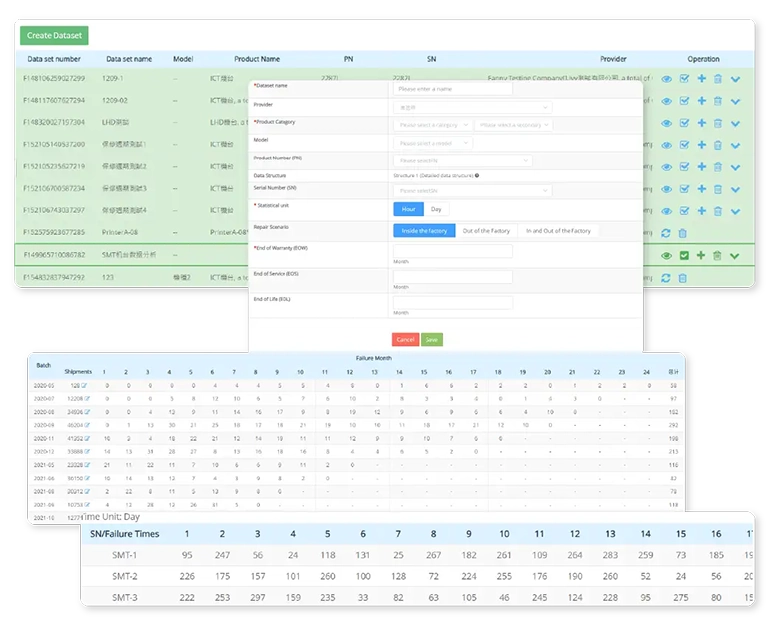The image size is (773, 628).
Task: Click the Create Dataset button
Action: click(x=54, y=36)
